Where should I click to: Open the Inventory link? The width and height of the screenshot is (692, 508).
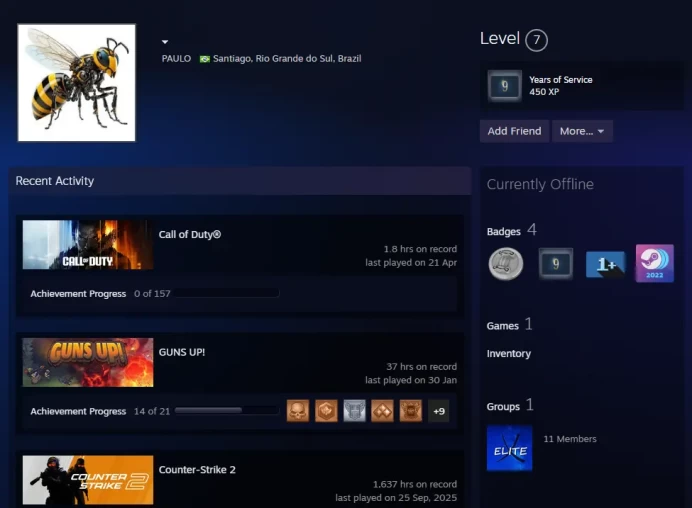509,354
